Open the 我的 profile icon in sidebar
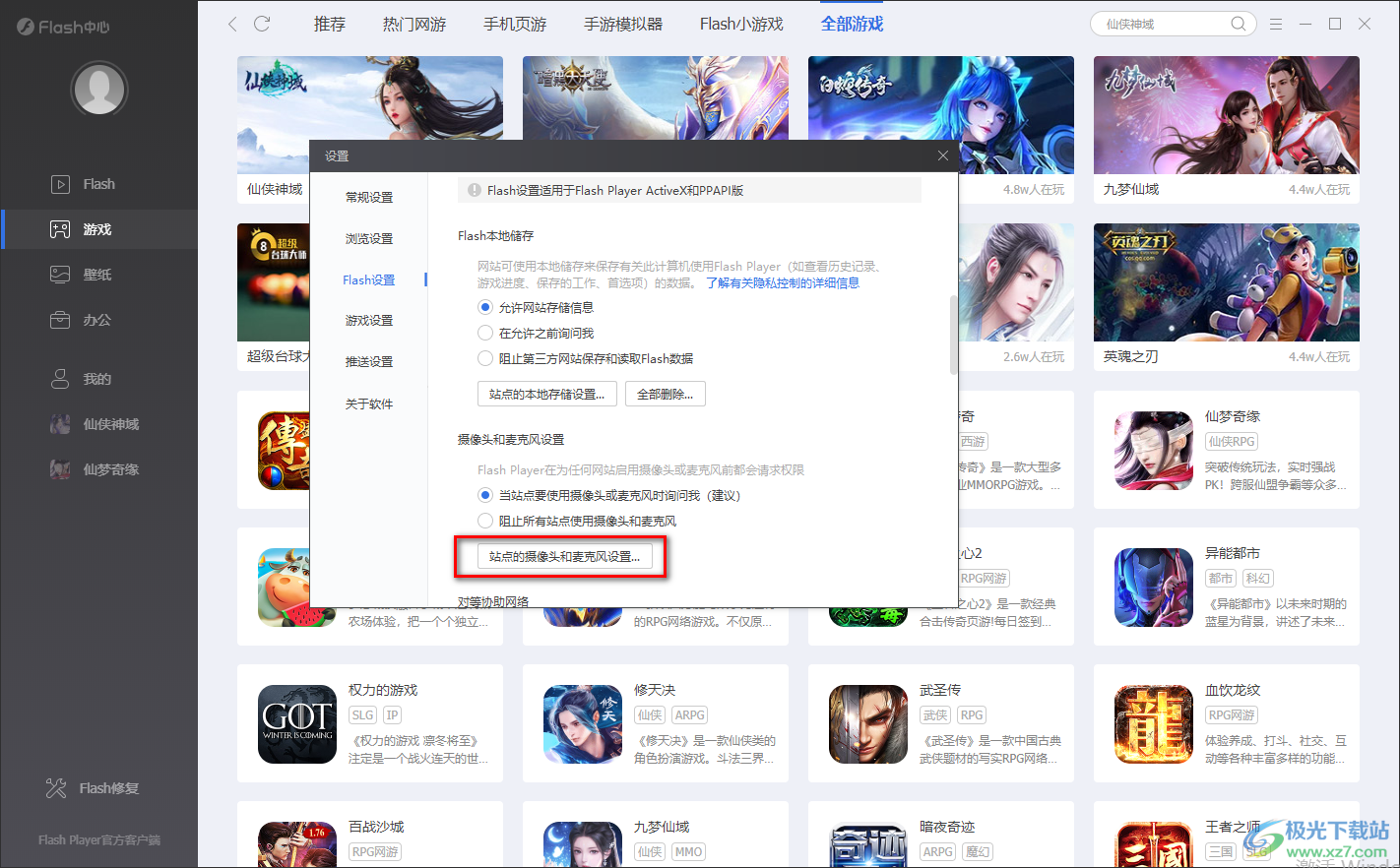The image size is (1400, 868). pyautogui.click(x=60, y=379)
